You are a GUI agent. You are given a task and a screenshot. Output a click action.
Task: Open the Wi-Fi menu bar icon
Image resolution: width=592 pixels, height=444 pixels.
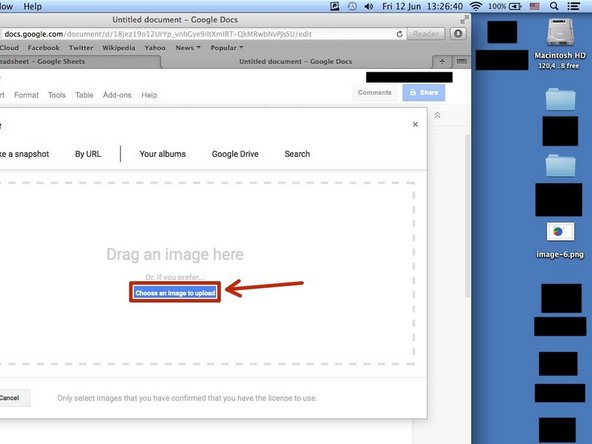click(x=476, y=6)
